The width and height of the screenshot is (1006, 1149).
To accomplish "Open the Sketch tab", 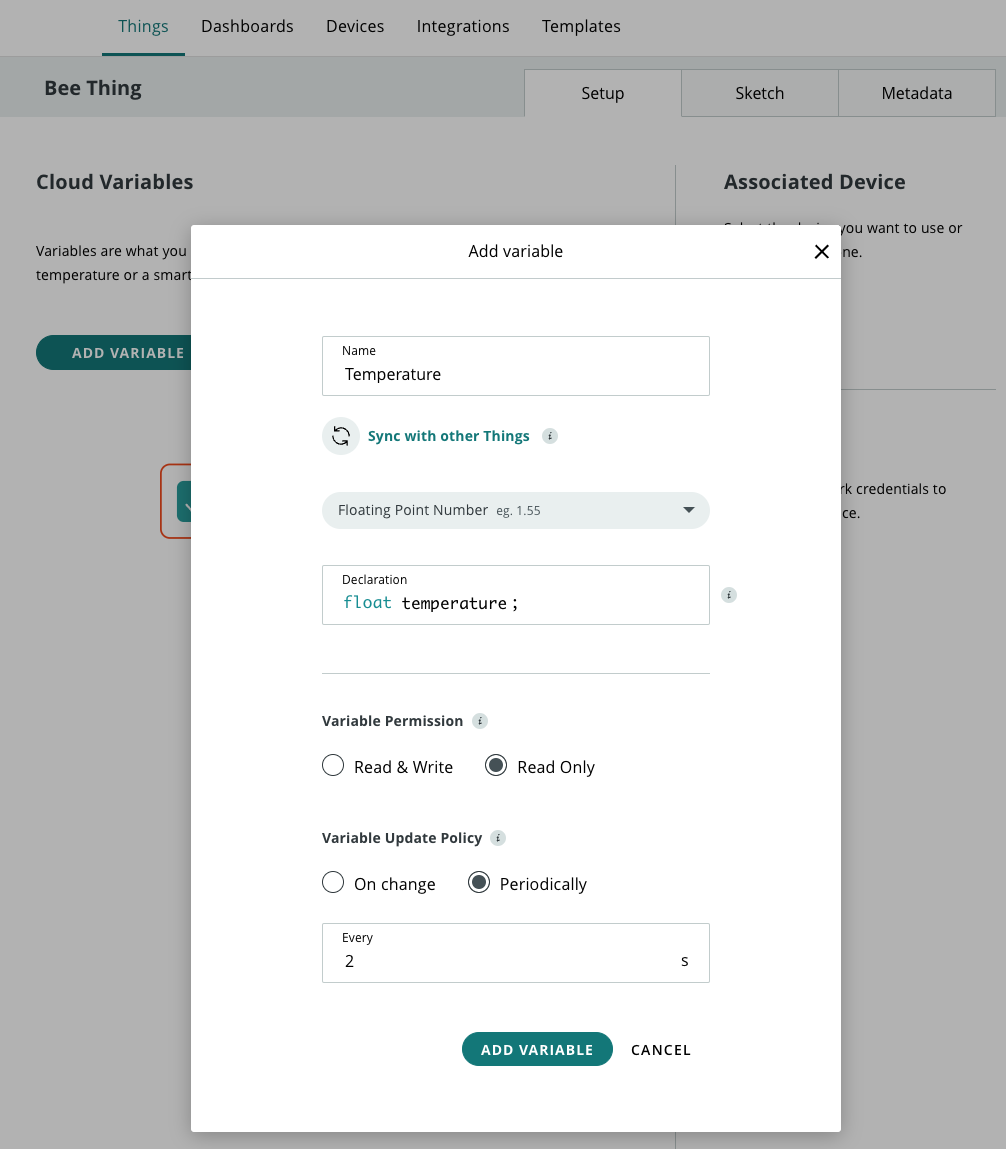I will (760, 93).
